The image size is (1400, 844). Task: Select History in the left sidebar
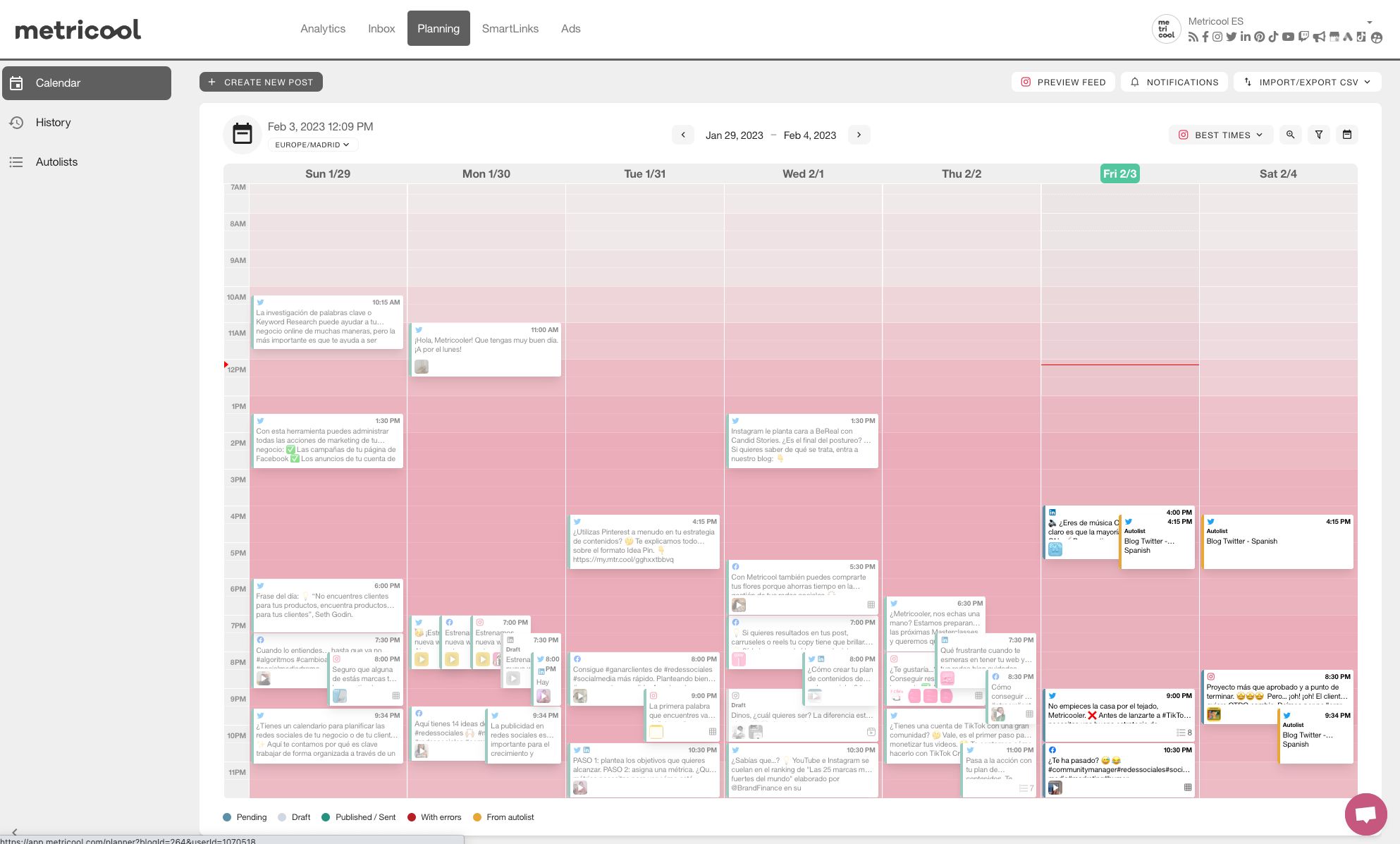click(x=53, y=122)
